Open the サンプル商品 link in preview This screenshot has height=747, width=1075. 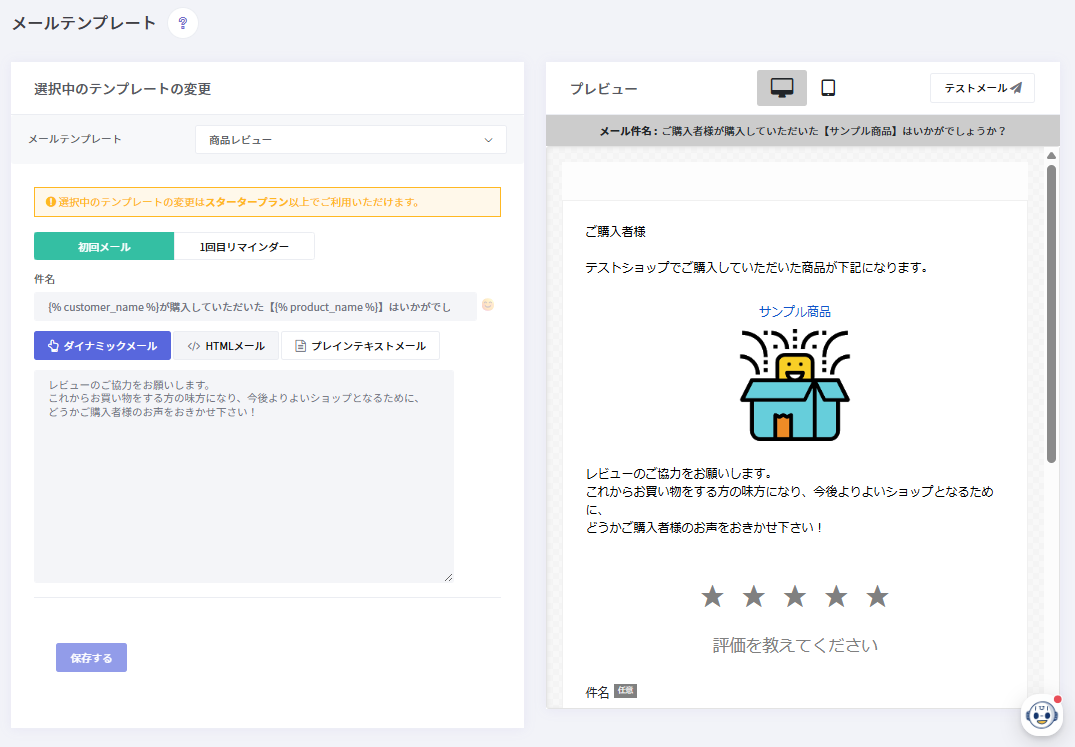(x=794, y=311)
